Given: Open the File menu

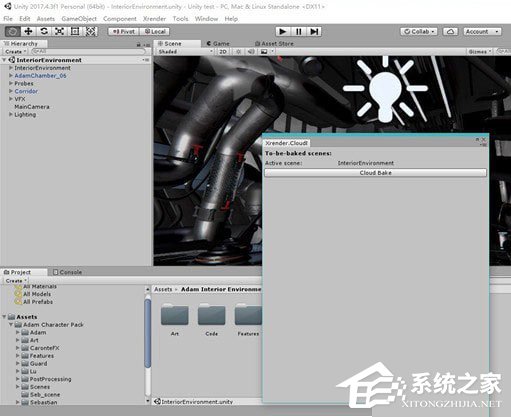Looking at the screenshot, I should point(8,19).
